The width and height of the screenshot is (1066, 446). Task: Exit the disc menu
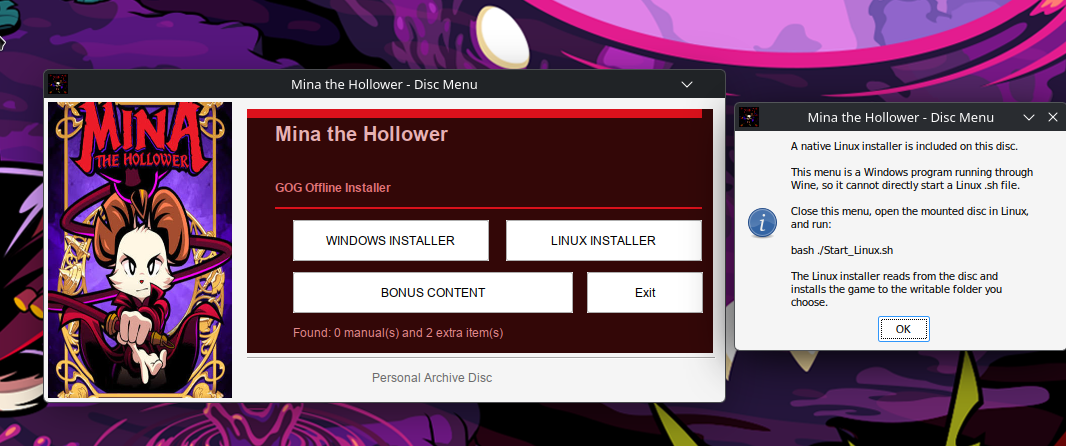(644, 292)
